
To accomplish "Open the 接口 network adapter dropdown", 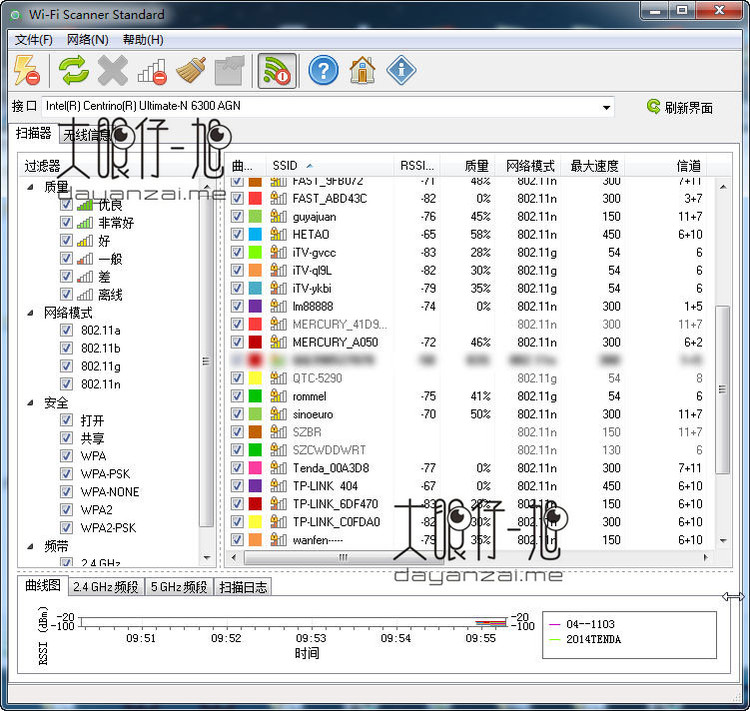I will [606, 107].
